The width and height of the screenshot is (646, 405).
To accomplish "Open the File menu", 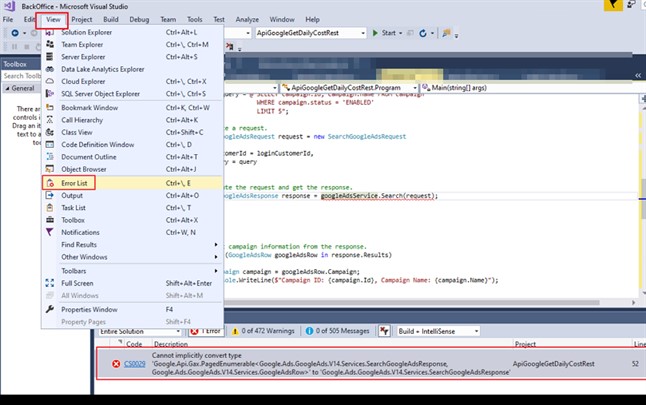I will (x=8, y=19).
